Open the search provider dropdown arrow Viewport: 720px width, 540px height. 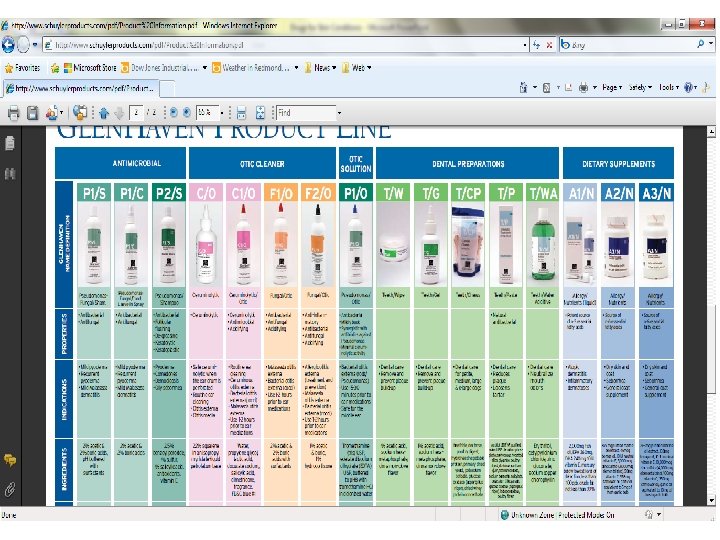[711, 44]
